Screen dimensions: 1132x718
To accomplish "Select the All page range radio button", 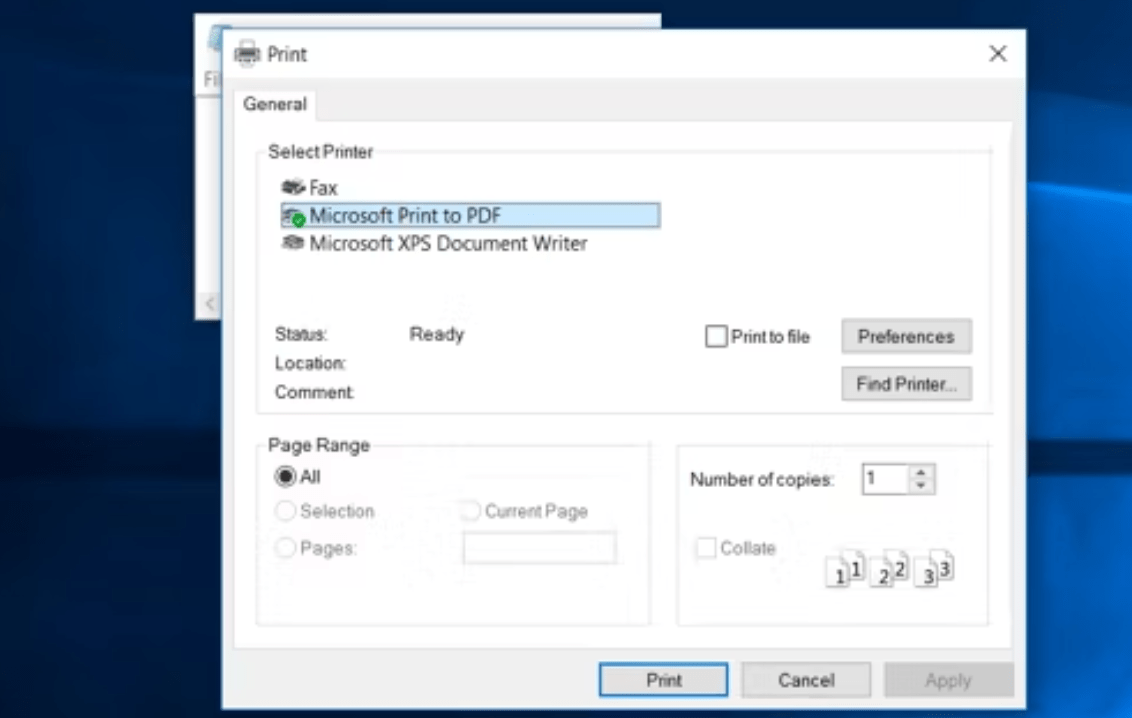I will [x=286, y=477].
